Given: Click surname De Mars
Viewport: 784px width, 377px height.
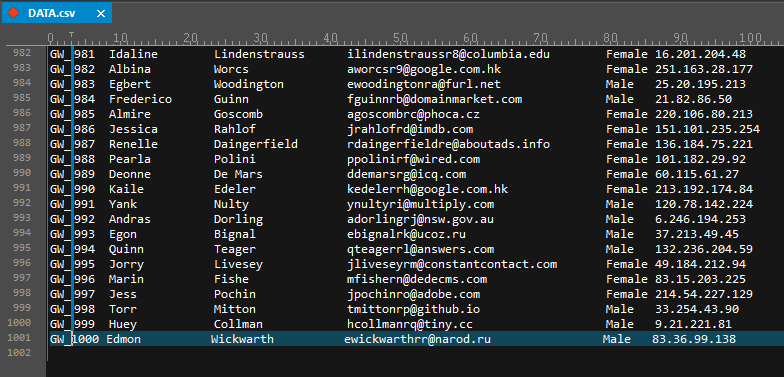Looking at the screenshot, I should 238,174.
